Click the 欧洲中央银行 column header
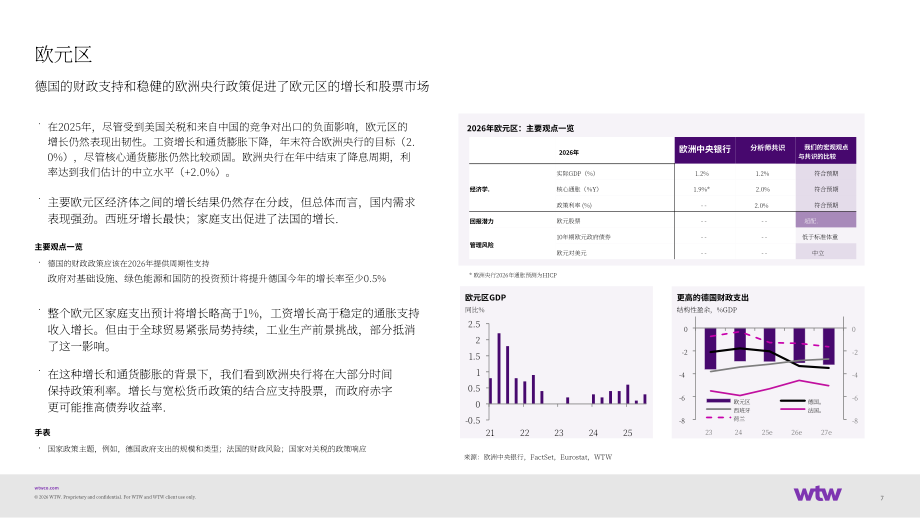Viewport: 920px width, 518px height. coord(705,150)
